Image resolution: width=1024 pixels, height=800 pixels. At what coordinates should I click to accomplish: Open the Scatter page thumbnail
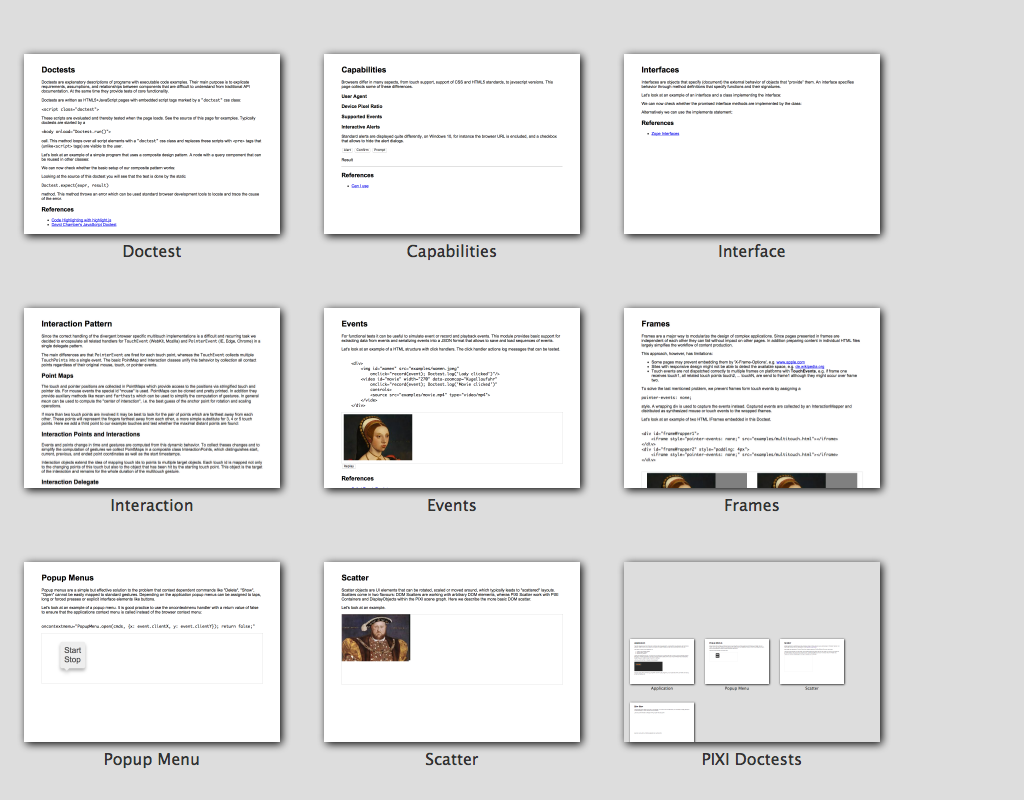point(452,652)
